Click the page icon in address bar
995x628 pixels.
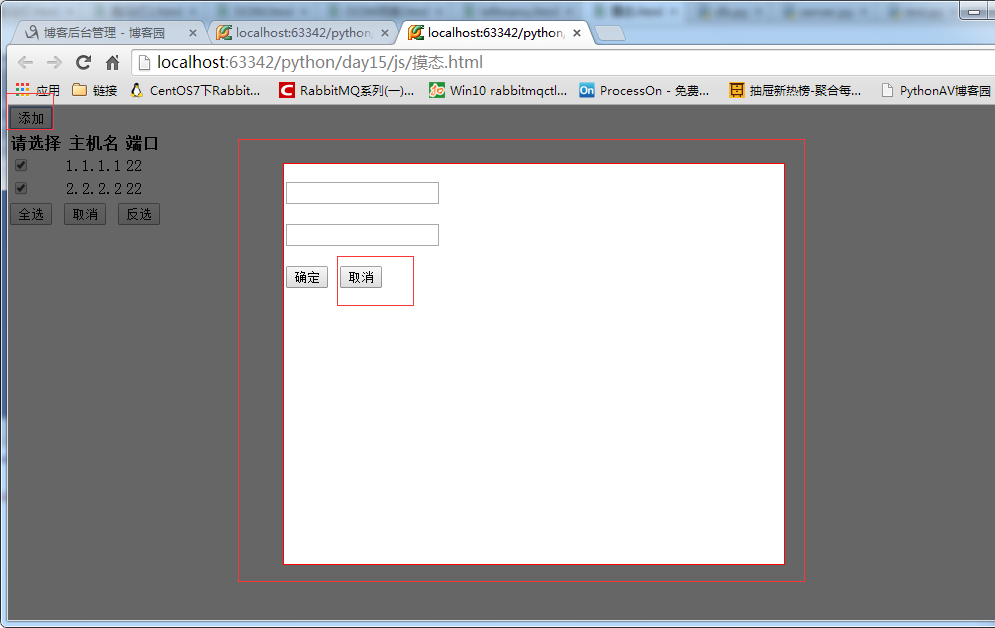click(x=144, y=62)
